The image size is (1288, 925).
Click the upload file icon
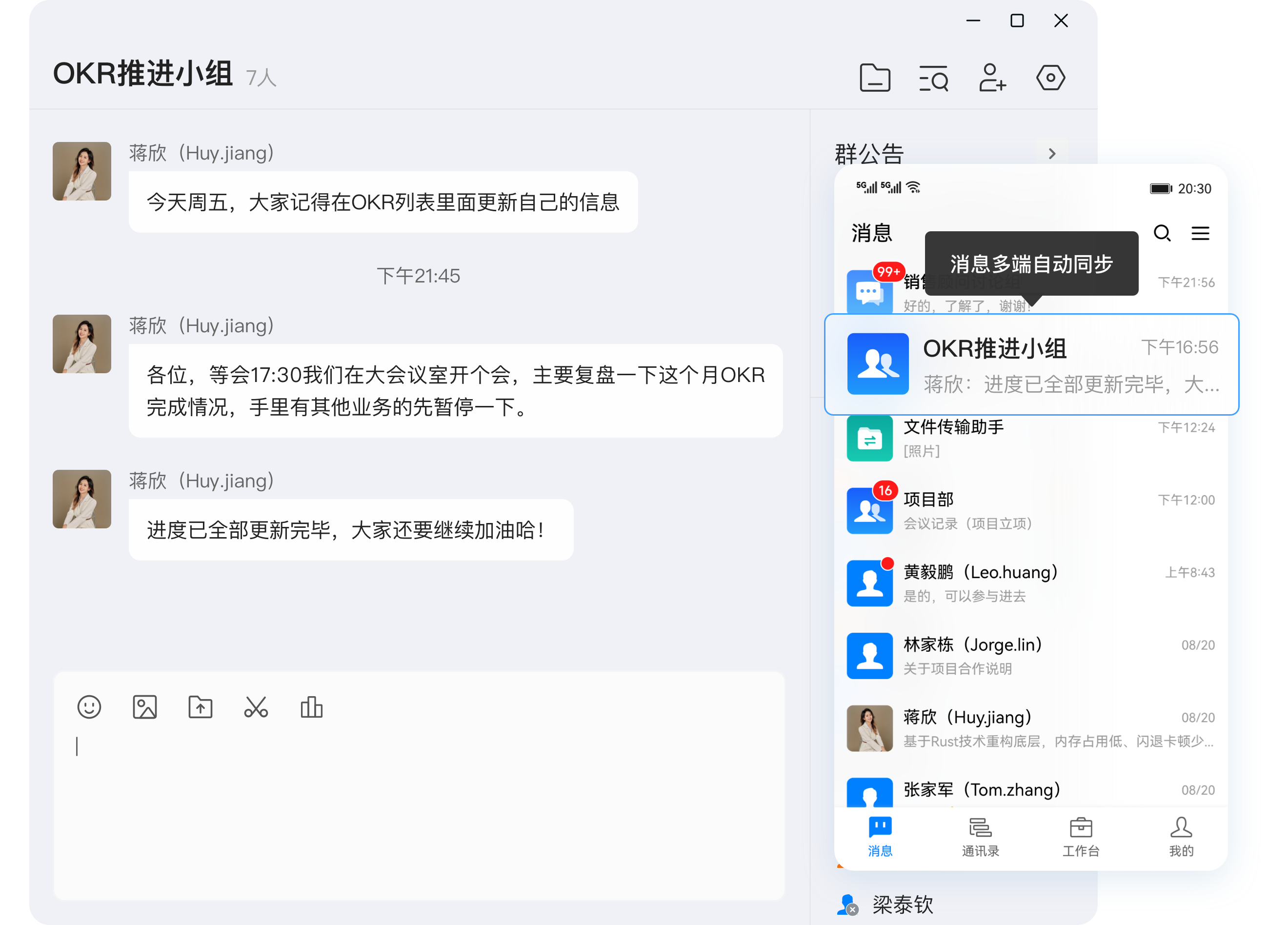pos(201,707)
